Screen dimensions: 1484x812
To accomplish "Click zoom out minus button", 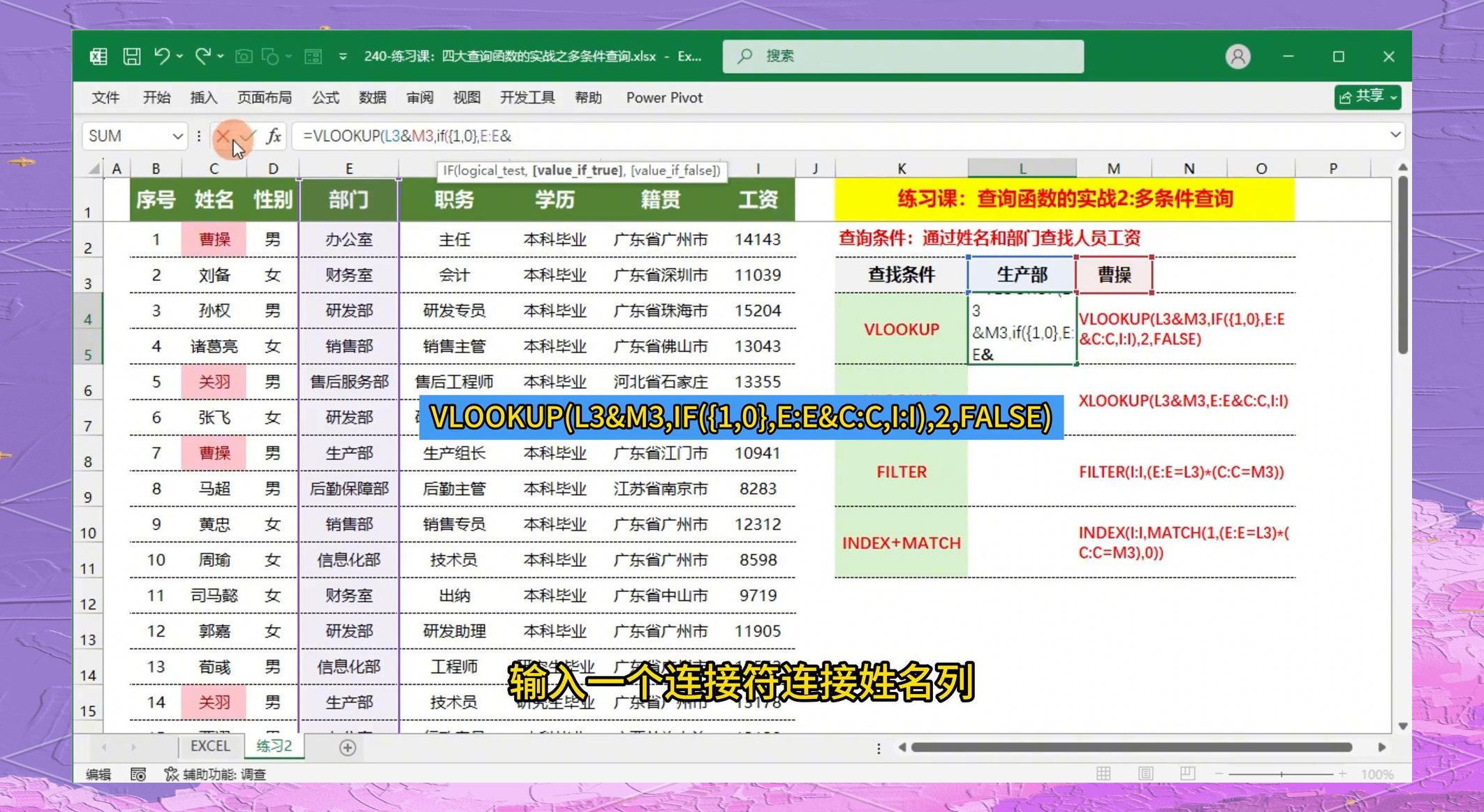I will (x=1219, y=774).
